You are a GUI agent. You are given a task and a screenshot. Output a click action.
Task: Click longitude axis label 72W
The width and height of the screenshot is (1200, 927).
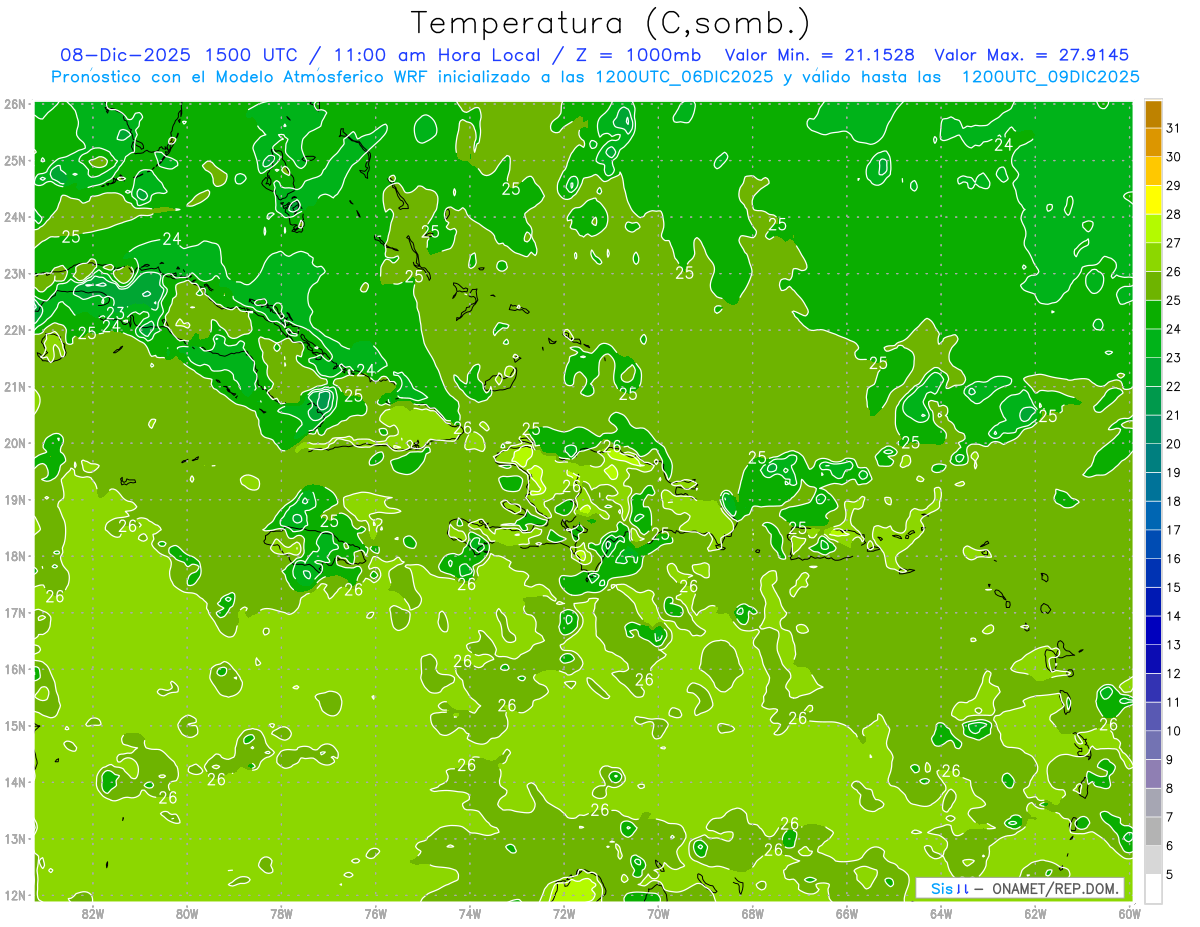564,913
